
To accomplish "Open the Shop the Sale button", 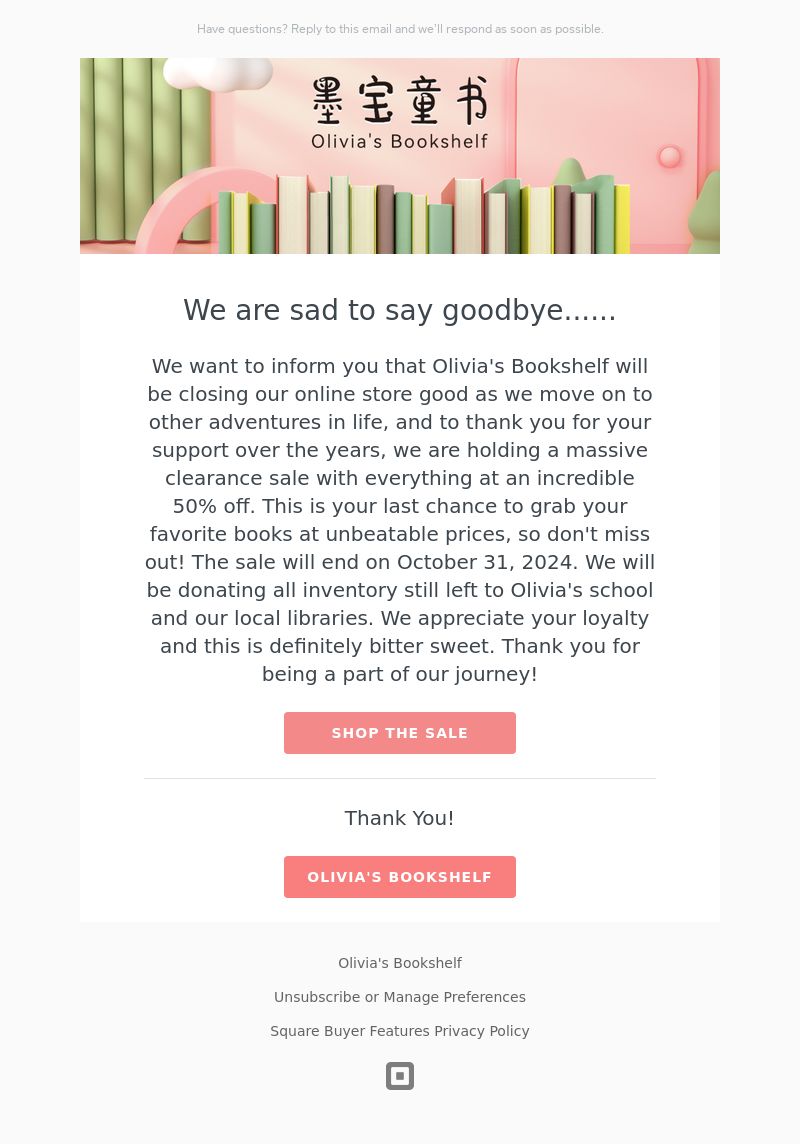I will (400, 733).
